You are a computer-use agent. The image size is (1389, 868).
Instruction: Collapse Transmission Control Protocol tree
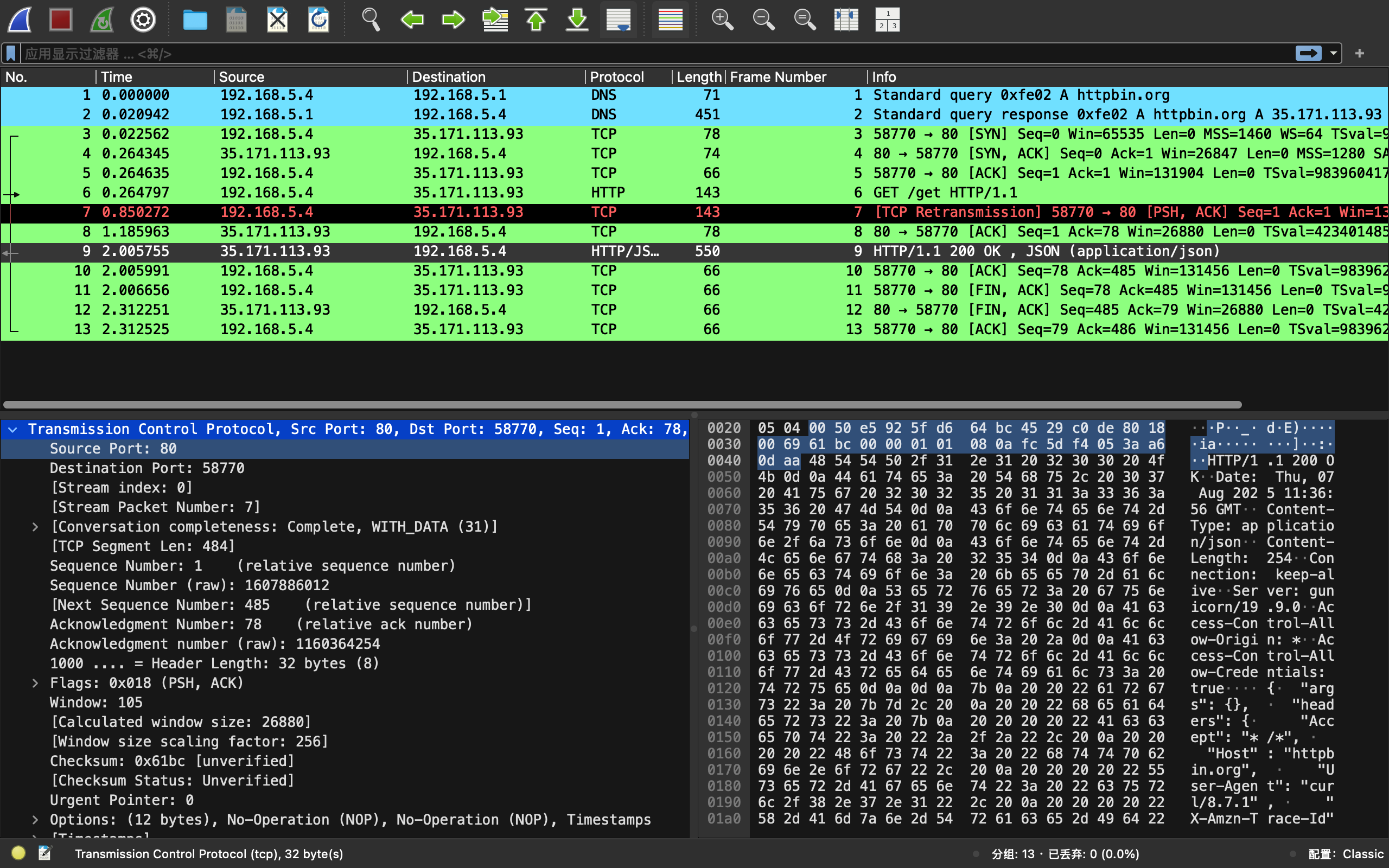(x=12, y=430)
